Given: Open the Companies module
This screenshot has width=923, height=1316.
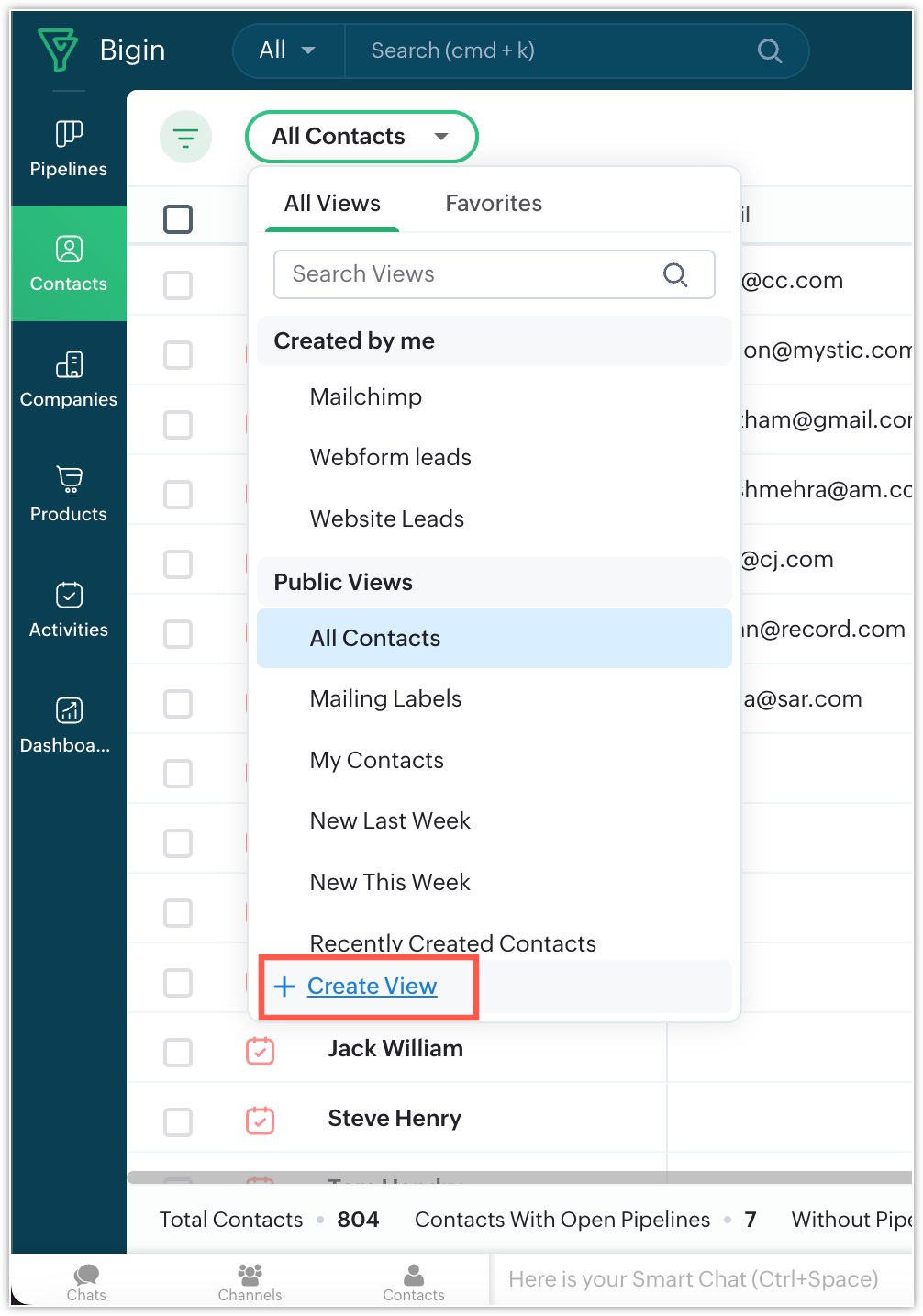Looking at the screenshot, I should tap(69, 379).
